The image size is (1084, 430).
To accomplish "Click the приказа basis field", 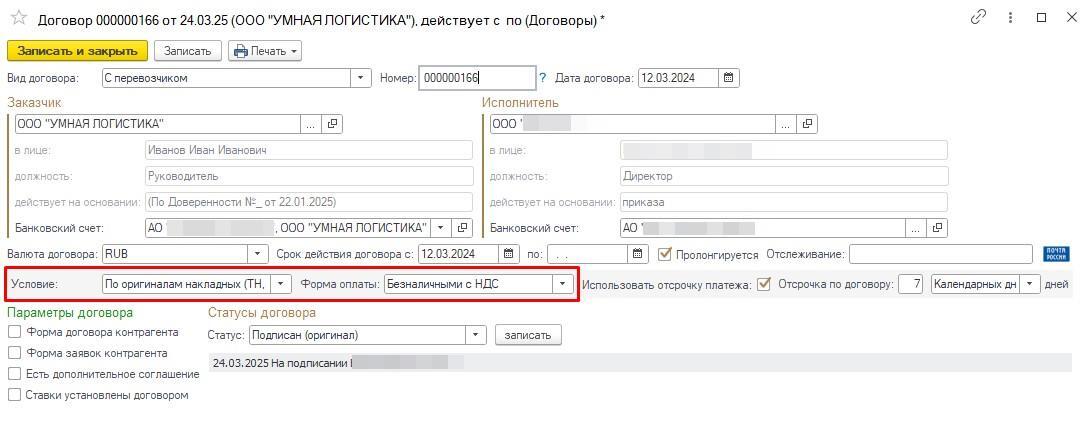I will click(784, 202).
